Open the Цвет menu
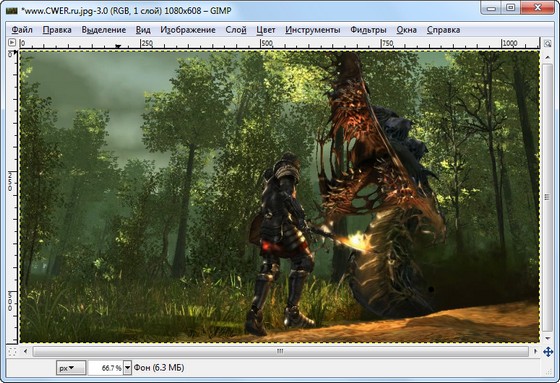Image resolution: width=560 pixels, height=383 pixels. 266,30
